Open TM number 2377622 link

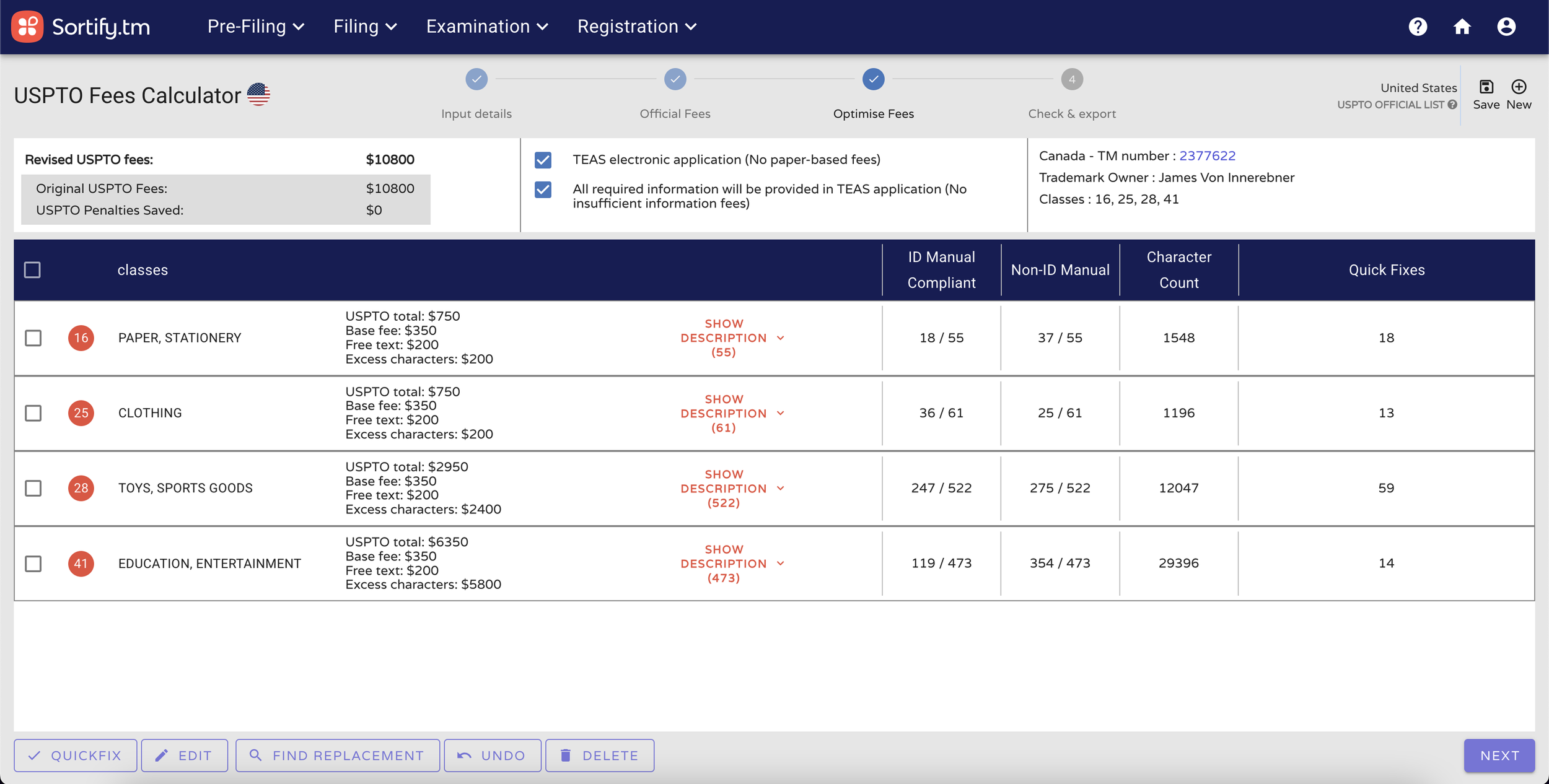(x=1207, y=156)
